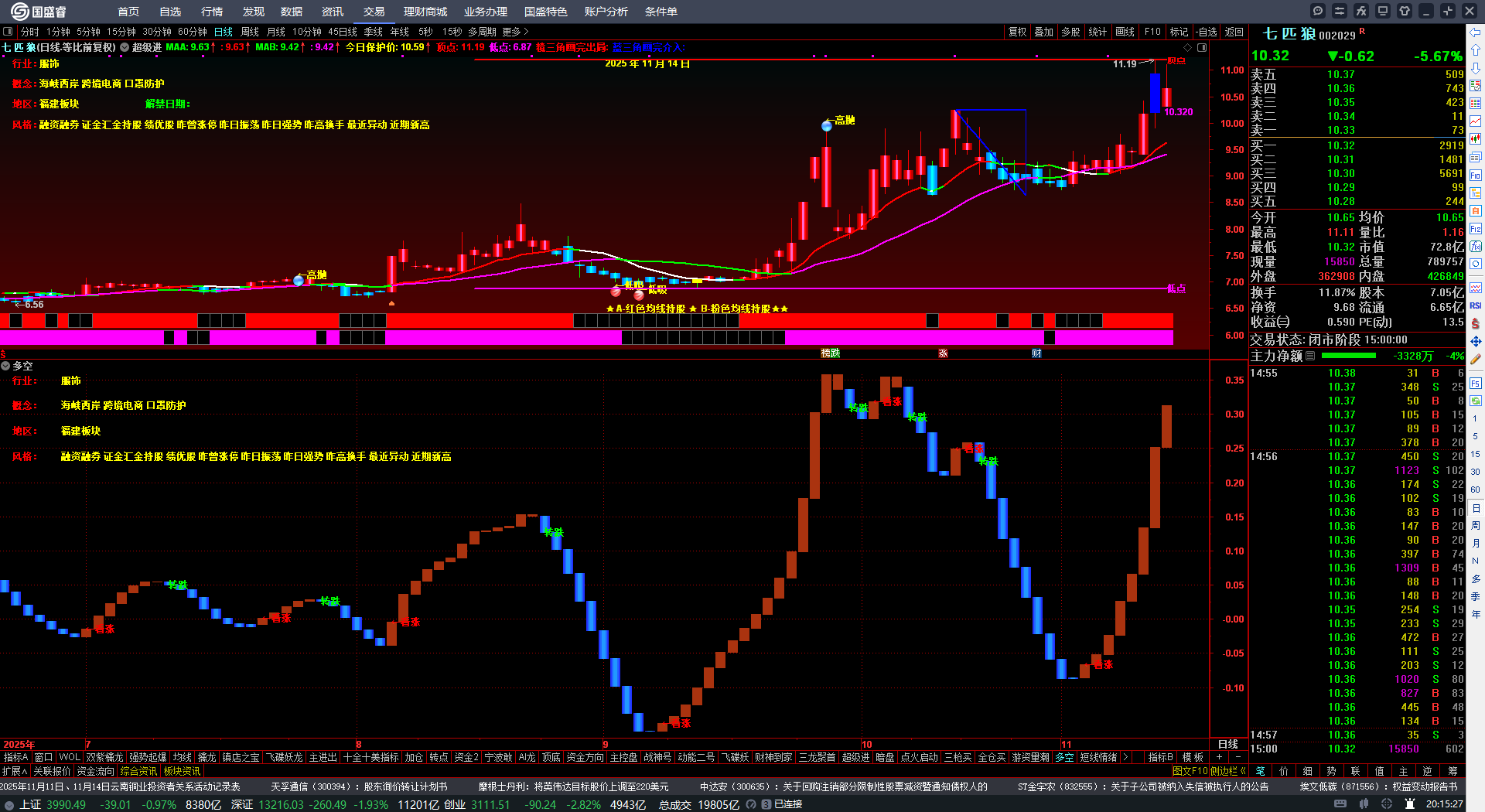Toggle 标记 mark option
1485x812 pixels.
[1179, 32]
